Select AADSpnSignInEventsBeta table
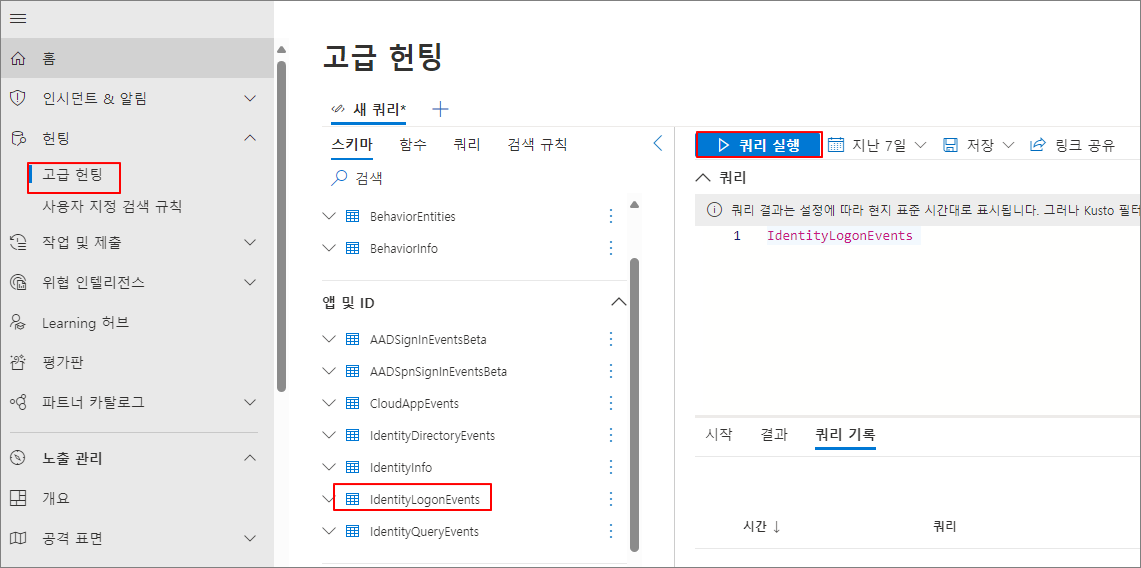Image resolution: width=1141 pixels, height=568 pixels. [438, 372]
